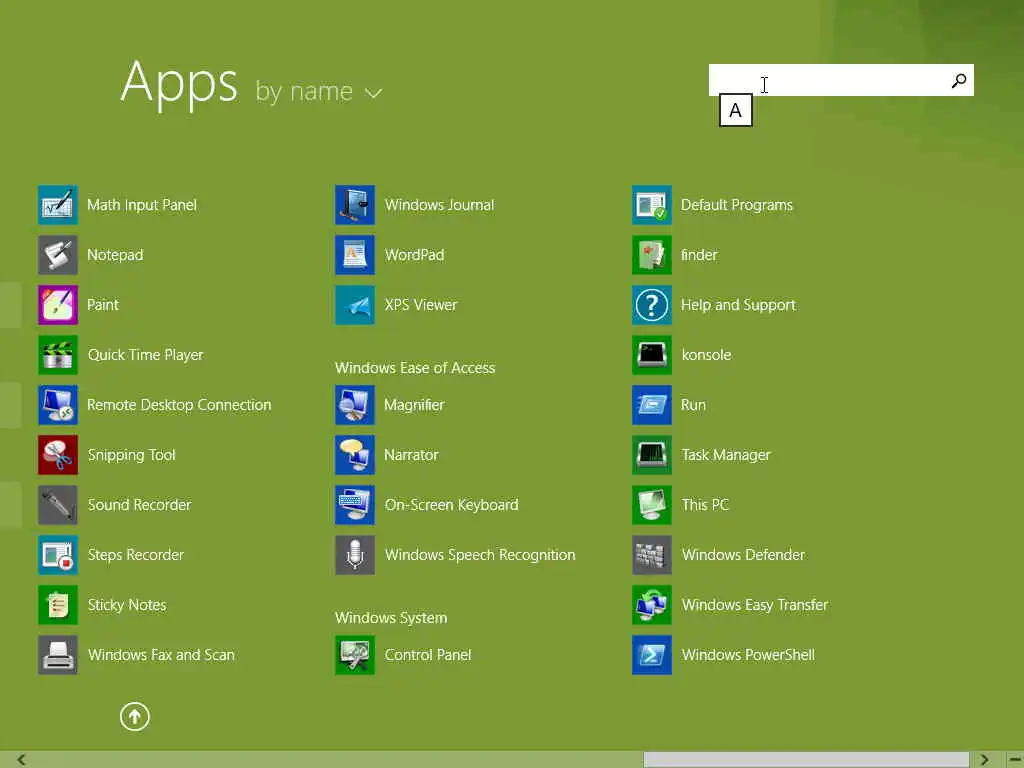Click the "Remote Desktop Connection" label
Image resolution: width=1024 pixels, height=768 pixels.
pyautogui.click(x=179, y=405)
